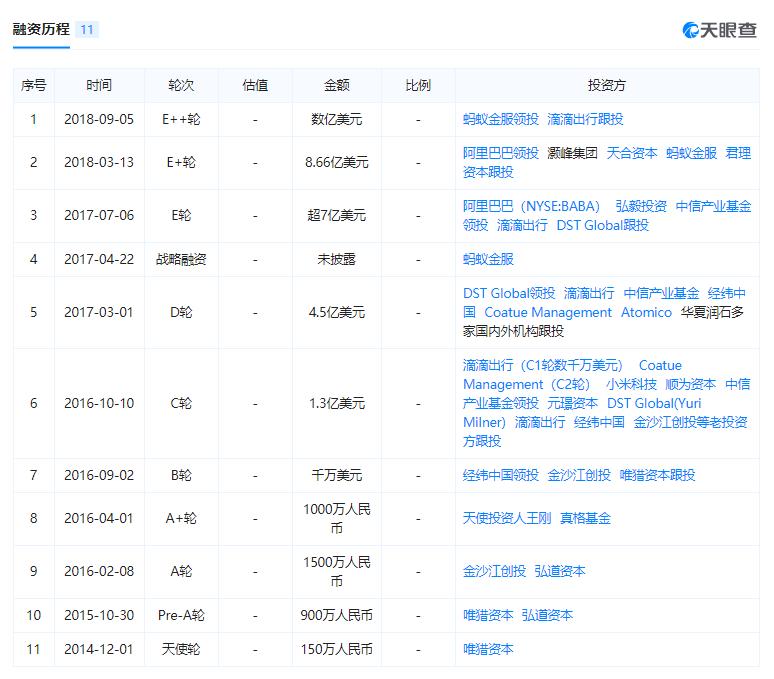Click the 序号 column header
Viewport: 774px width, 679px height.
pyautogui.click(x=33, y=86)
